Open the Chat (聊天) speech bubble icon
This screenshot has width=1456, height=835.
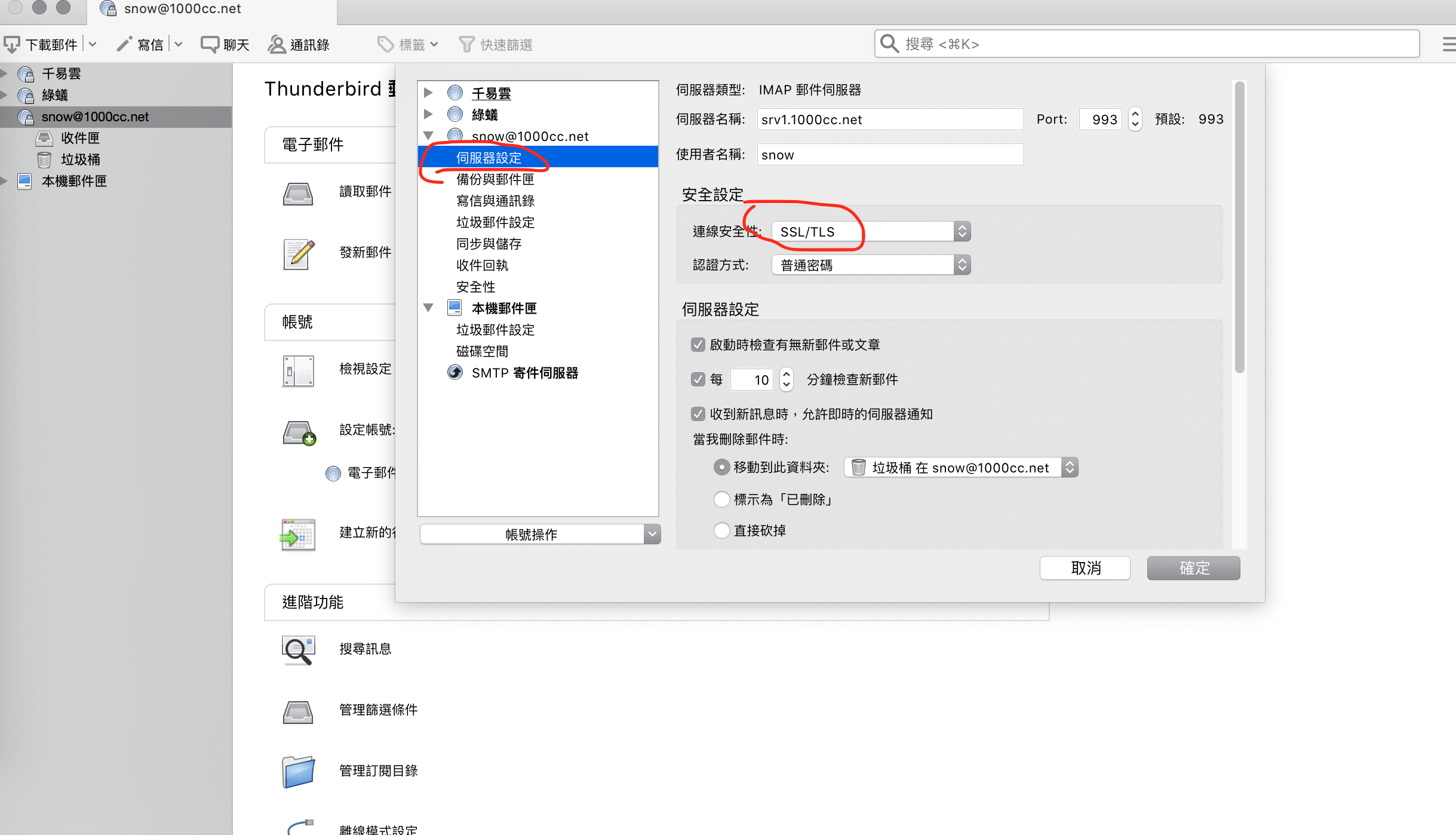[210, 44]
